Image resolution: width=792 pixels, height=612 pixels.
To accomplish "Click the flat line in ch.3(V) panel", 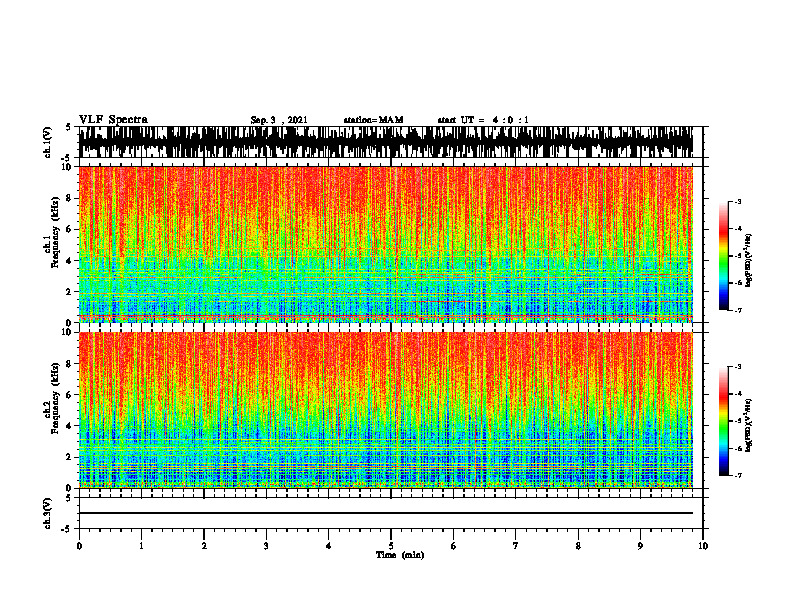I will click(386, 513).
